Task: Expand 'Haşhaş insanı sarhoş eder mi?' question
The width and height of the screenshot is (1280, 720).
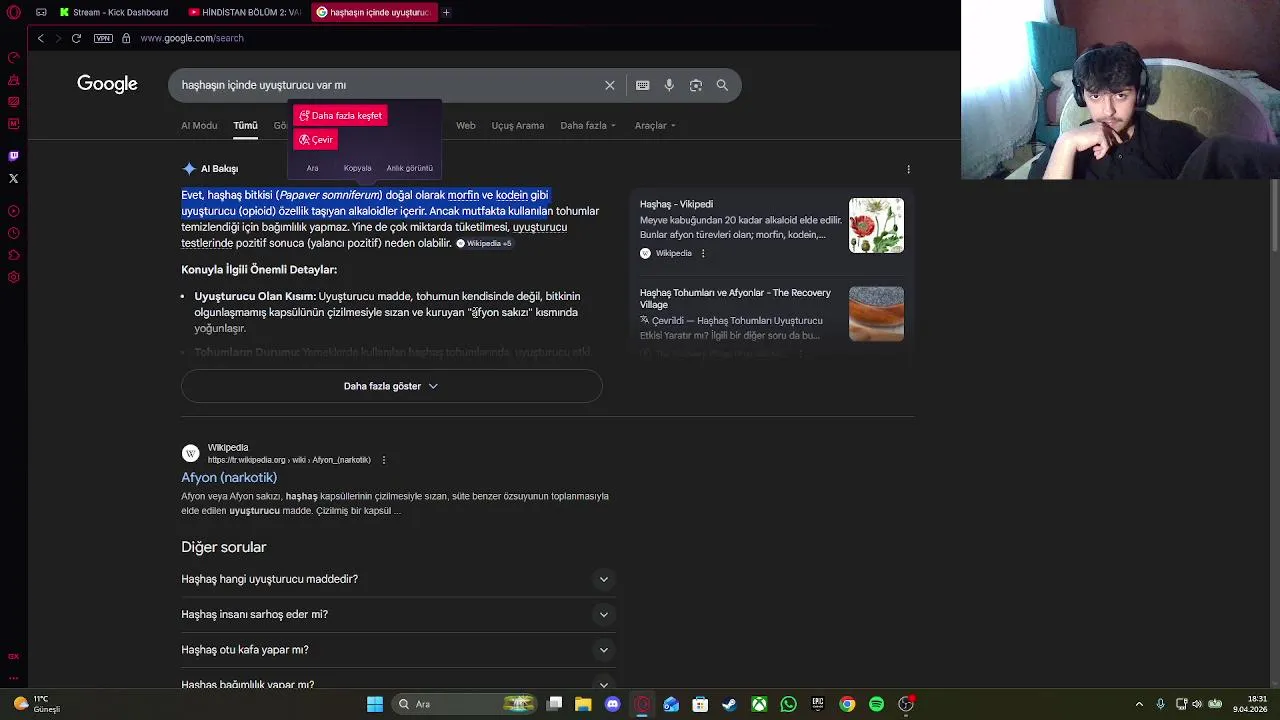Action: tap(397, 614)
